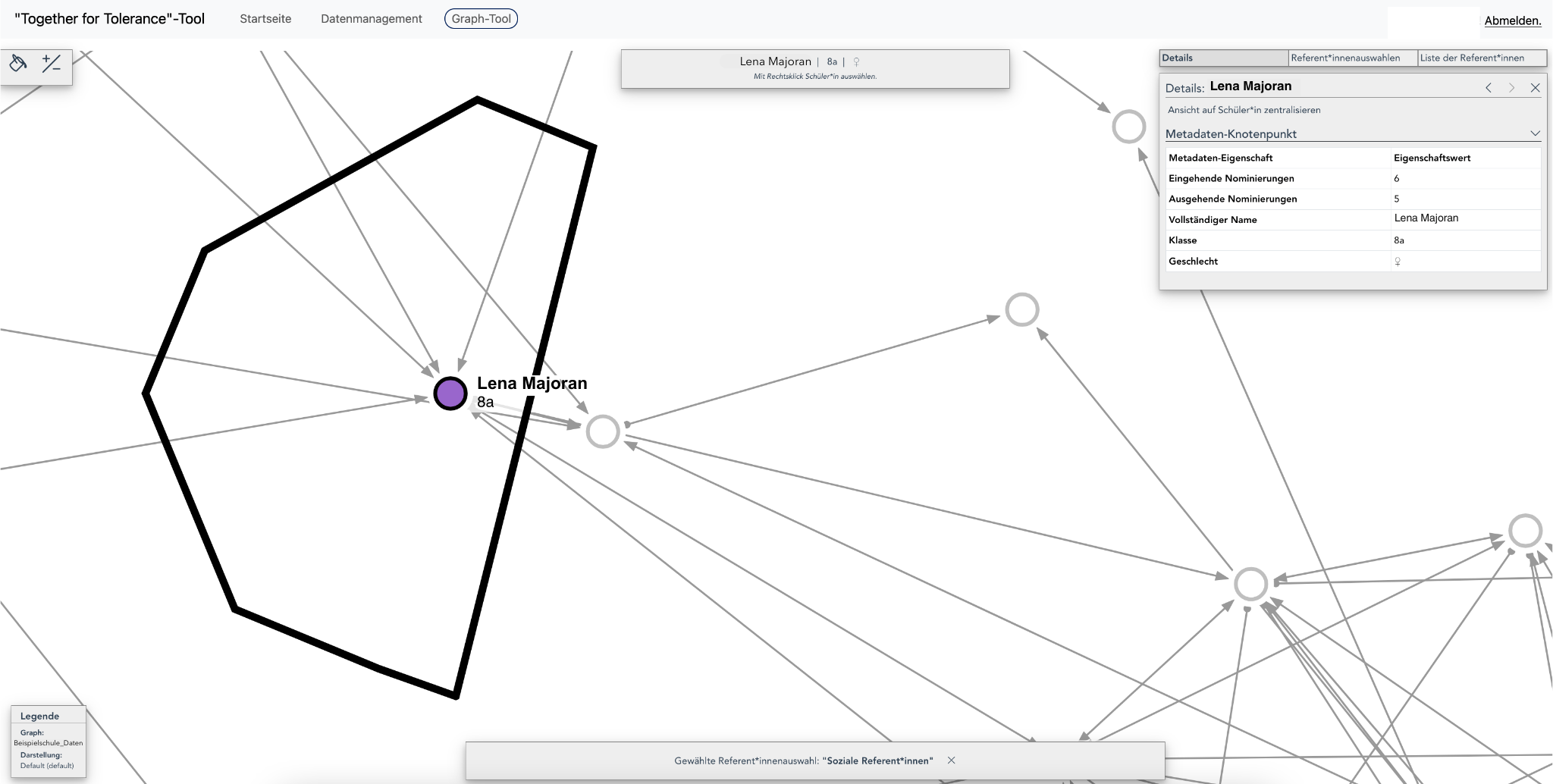This screenshot has width=1553, height=784.
Task: Open the Referent*innenauswahlen tab
Action: [1345, 58]
